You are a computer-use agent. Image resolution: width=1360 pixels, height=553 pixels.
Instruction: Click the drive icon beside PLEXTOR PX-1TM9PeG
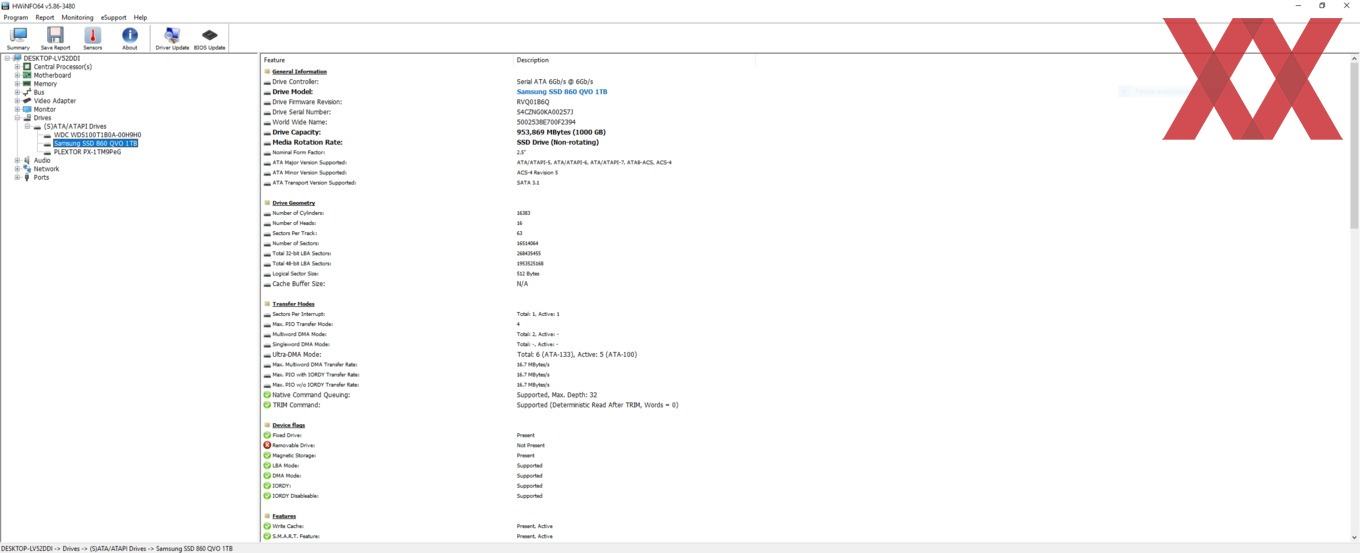(47, 152)
